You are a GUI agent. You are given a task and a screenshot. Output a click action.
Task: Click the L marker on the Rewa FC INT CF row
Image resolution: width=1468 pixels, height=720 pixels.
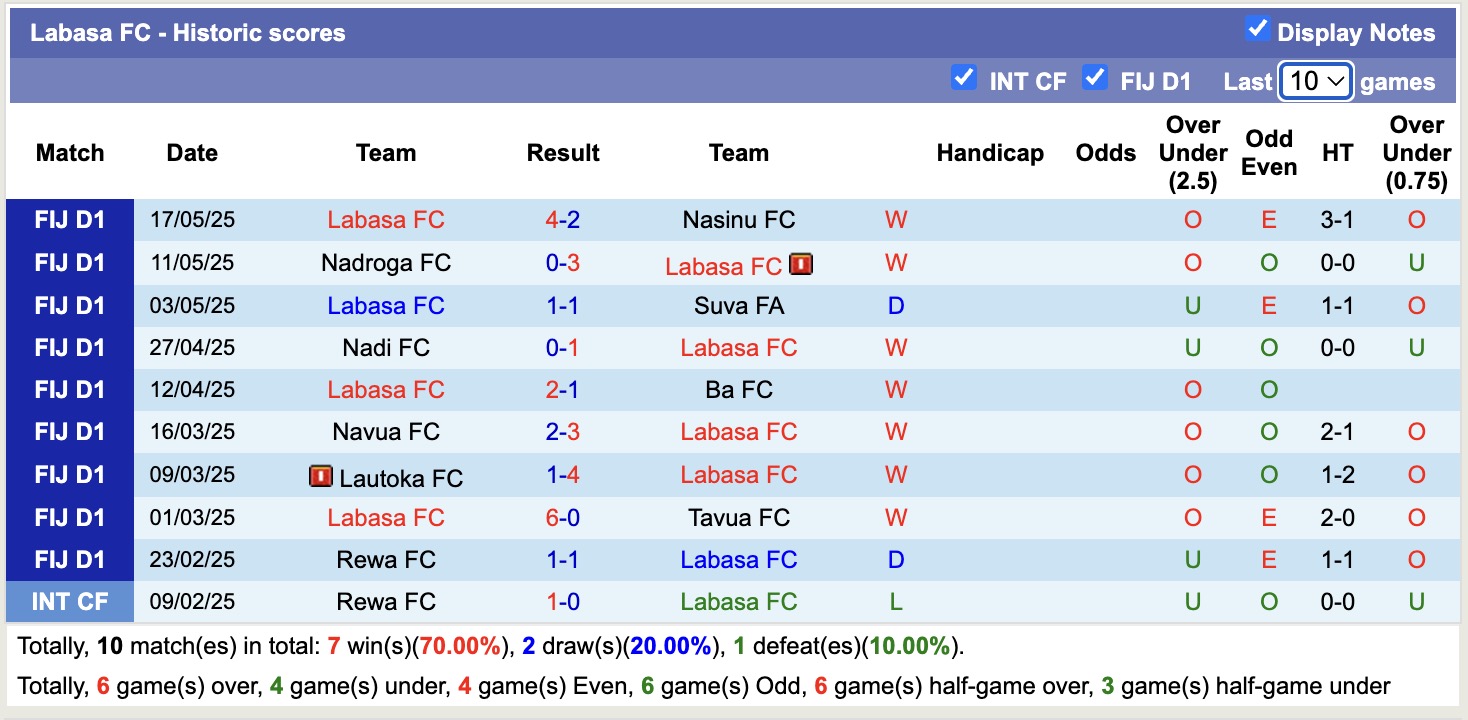895,601
